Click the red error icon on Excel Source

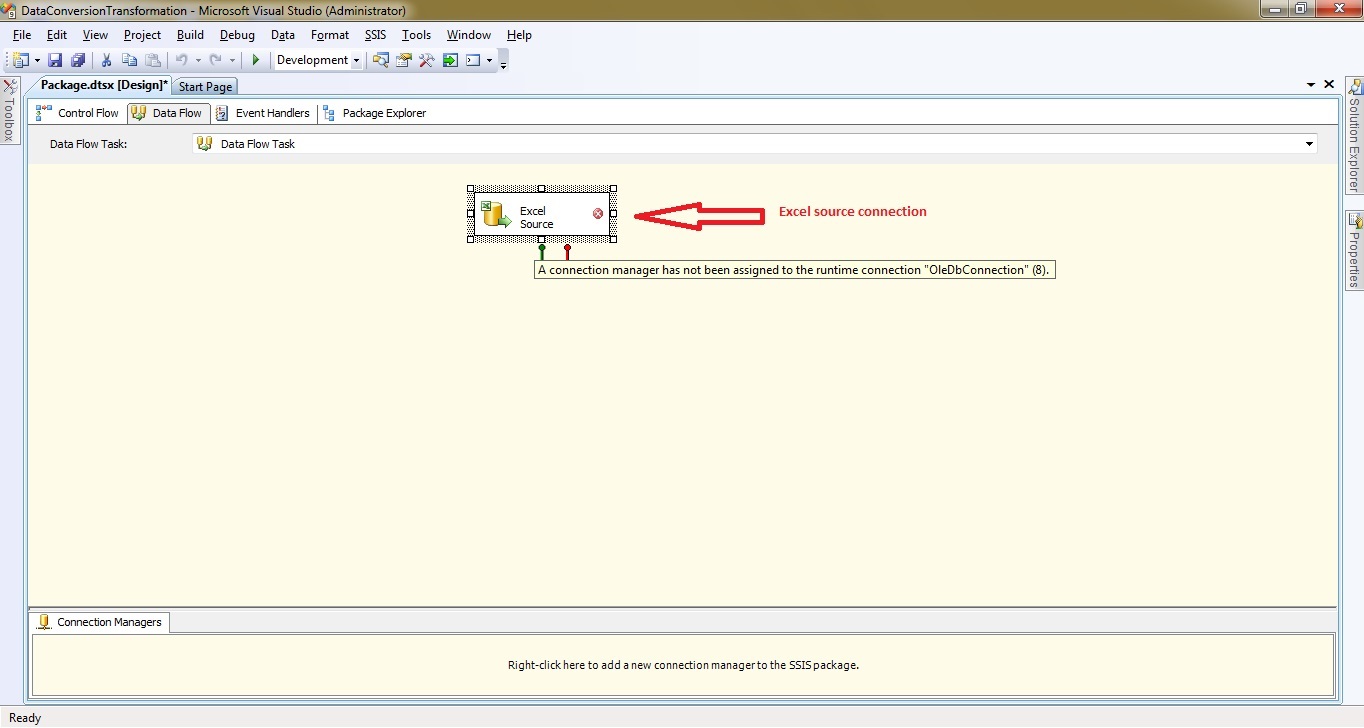point(598,213)
